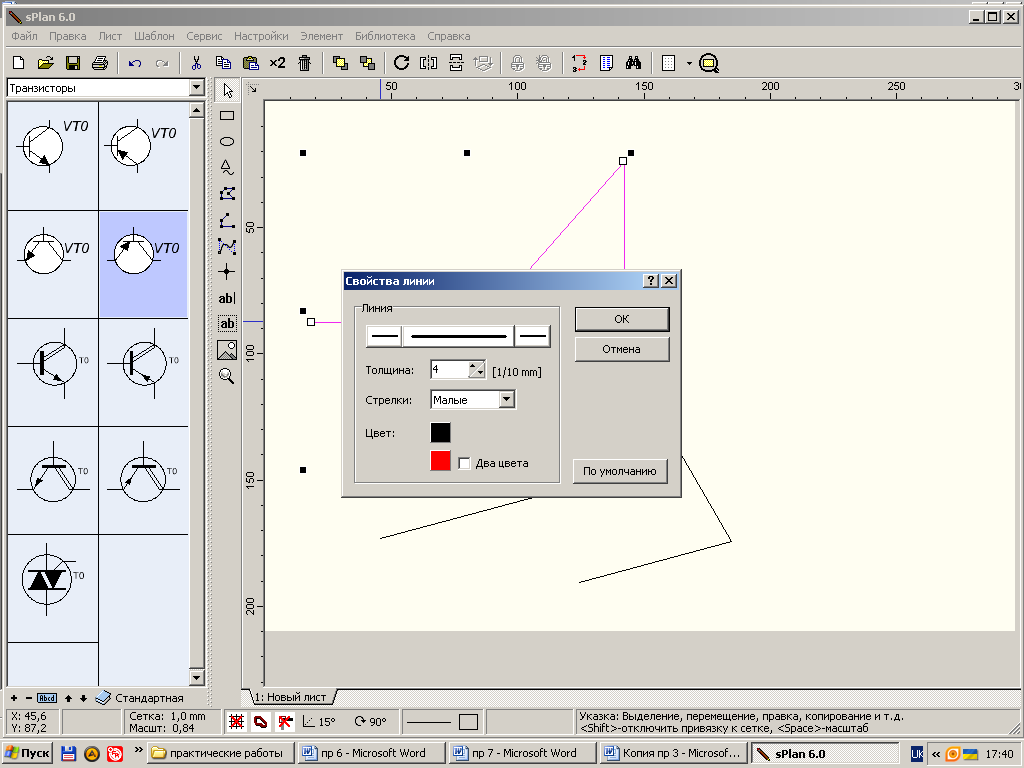Confirm line properties with OK
Viewport: 1024px width, 768px height.
click(622, 319)
